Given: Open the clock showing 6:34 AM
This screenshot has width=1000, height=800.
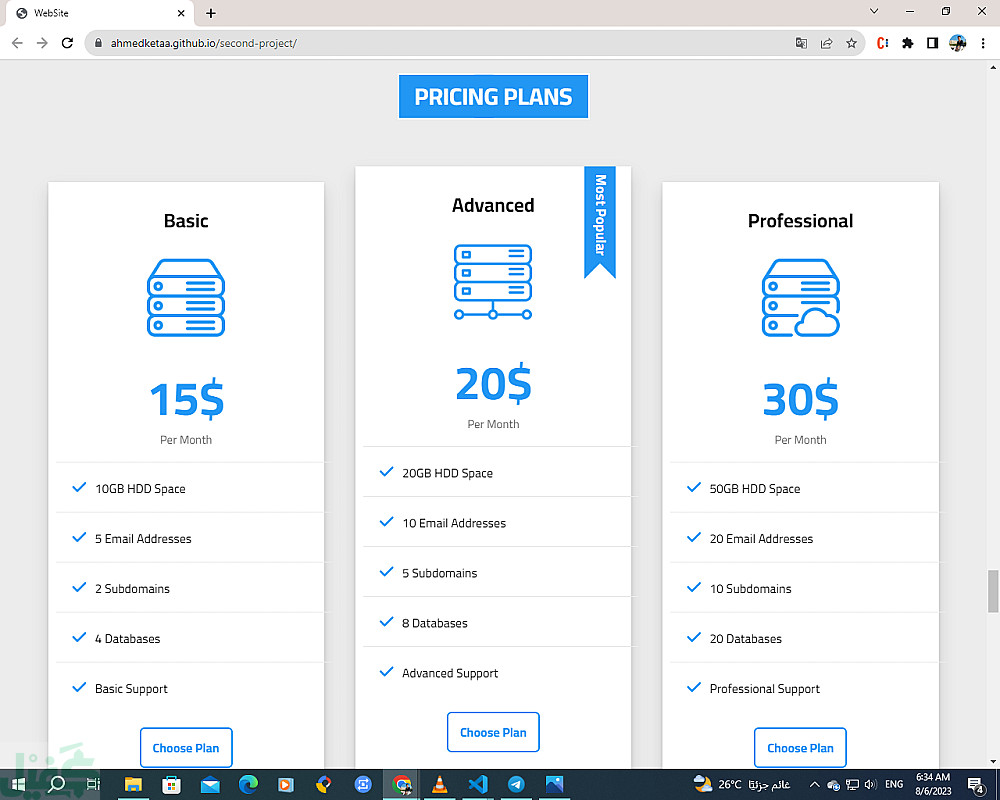Looking at the screenshot, I should 933,784.
